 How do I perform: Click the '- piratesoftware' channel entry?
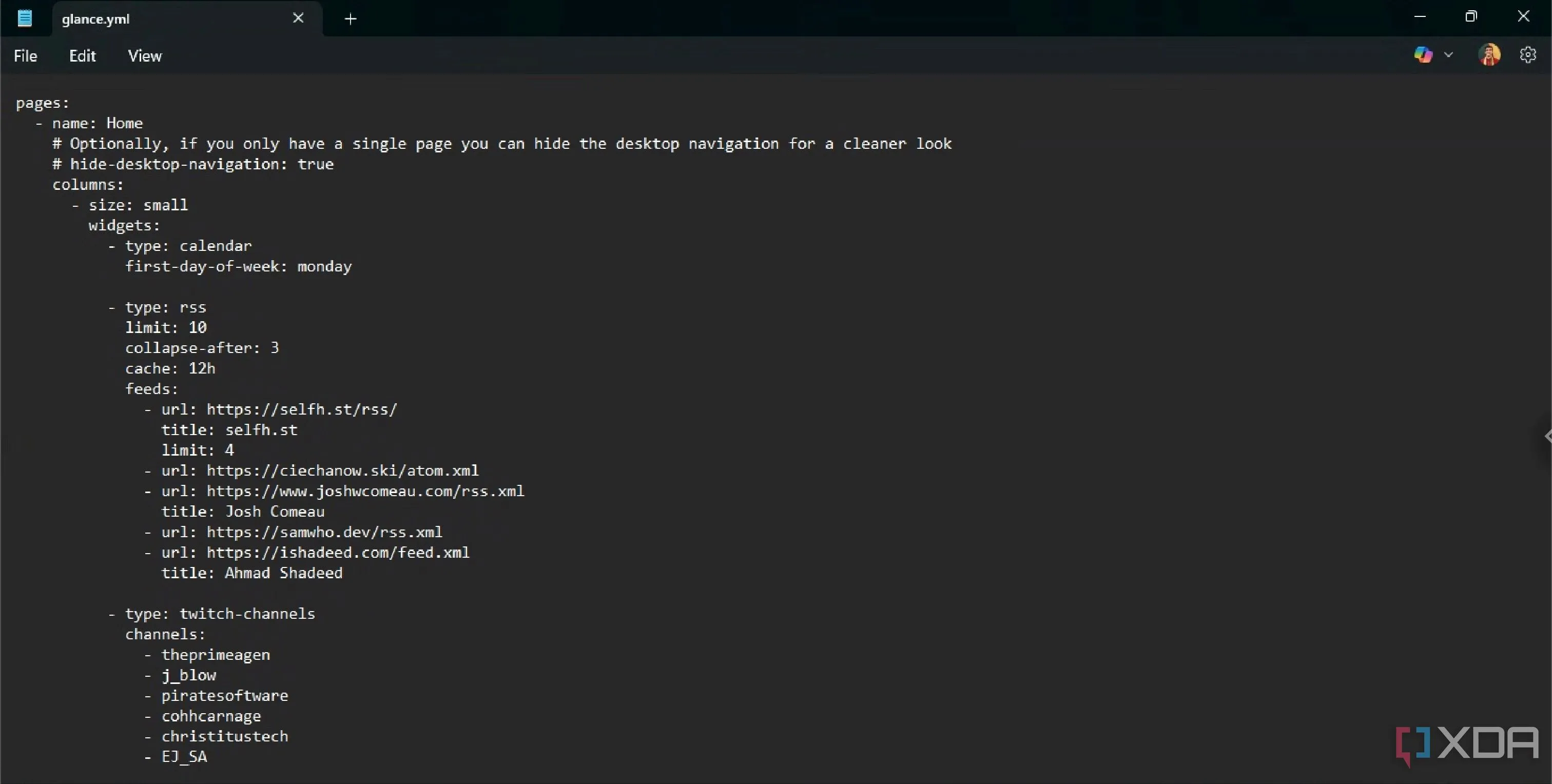click(x=216, y=696)
